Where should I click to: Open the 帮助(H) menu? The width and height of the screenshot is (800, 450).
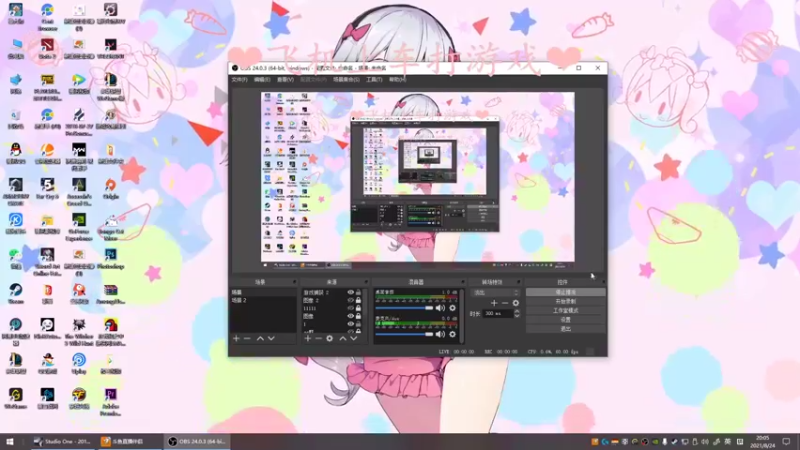[x=397, y=80]
